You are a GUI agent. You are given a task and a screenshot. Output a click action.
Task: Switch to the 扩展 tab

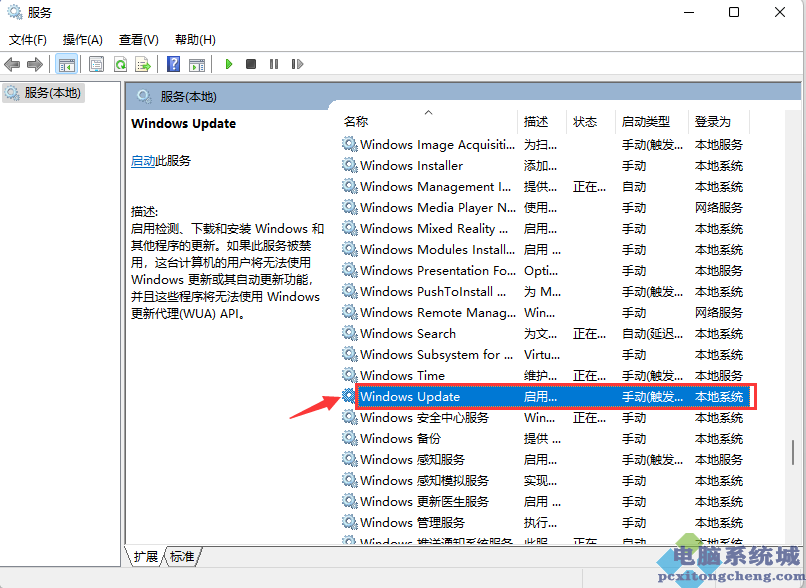pos(145,557)
